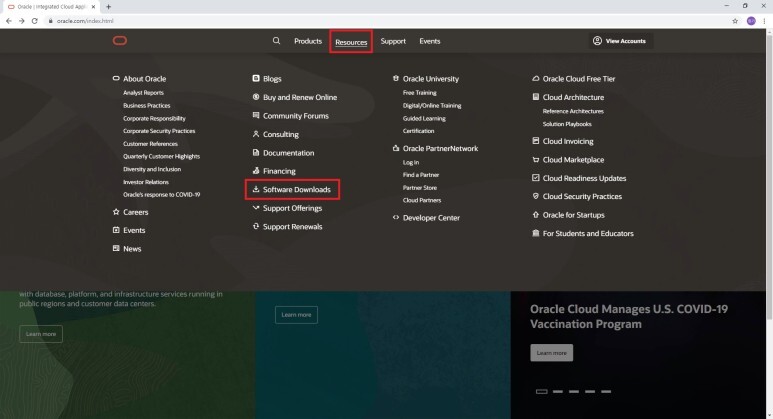
Task: Click the View Accounts button
Action: coord(620,41)
